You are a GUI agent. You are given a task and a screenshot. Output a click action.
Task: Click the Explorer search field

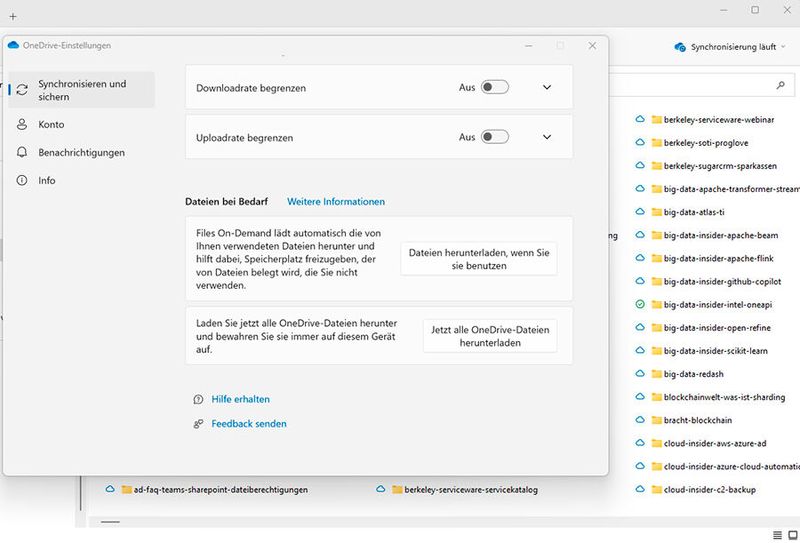[702, 85]
